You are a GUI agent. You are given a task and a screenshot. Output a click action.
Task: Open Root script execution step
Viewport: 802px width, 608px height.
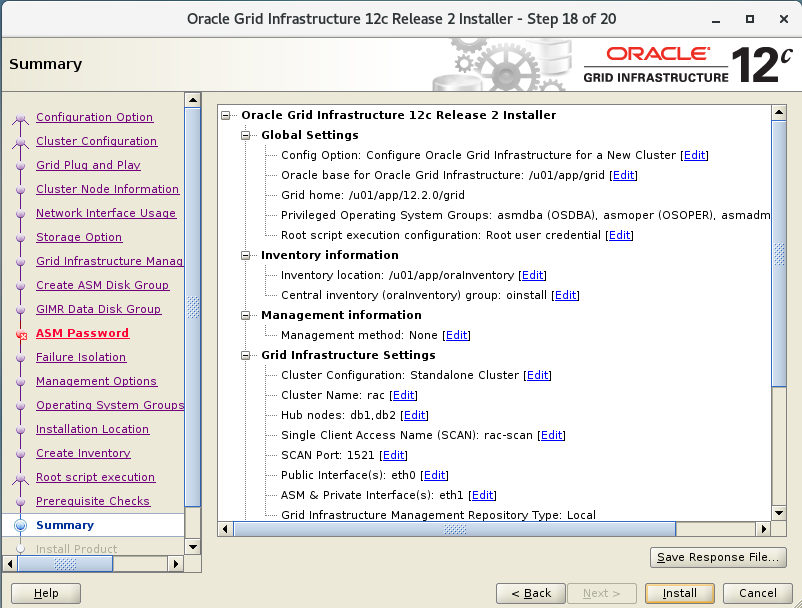(x=96, y=477)
